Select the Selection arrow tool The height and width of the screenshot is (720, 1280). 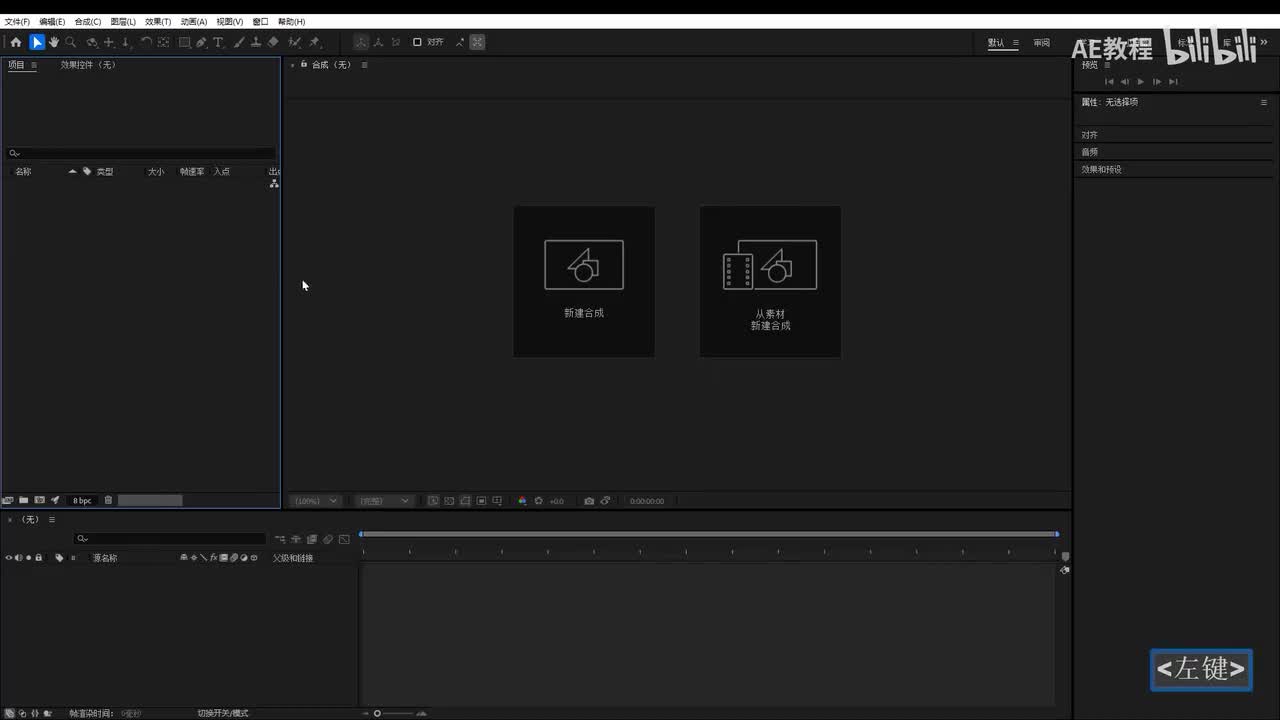coord(37,42)
